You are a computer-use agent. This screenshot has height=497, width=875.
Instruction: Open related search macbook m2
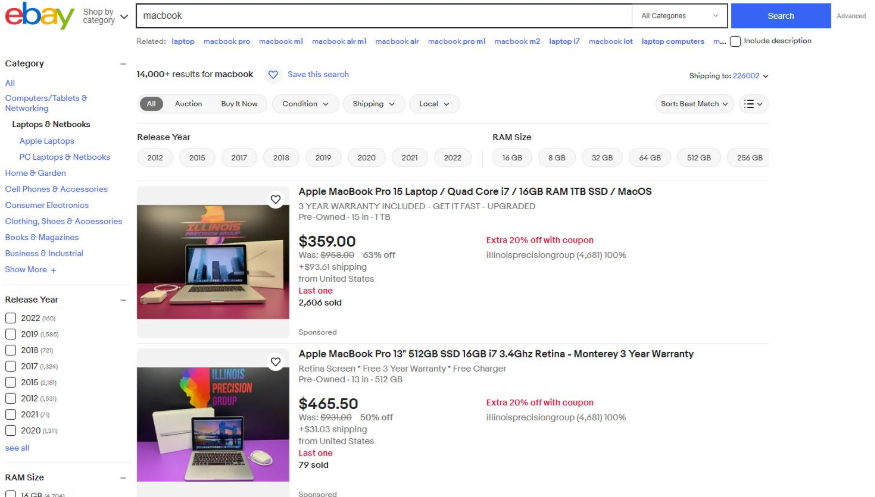point(517,41)
